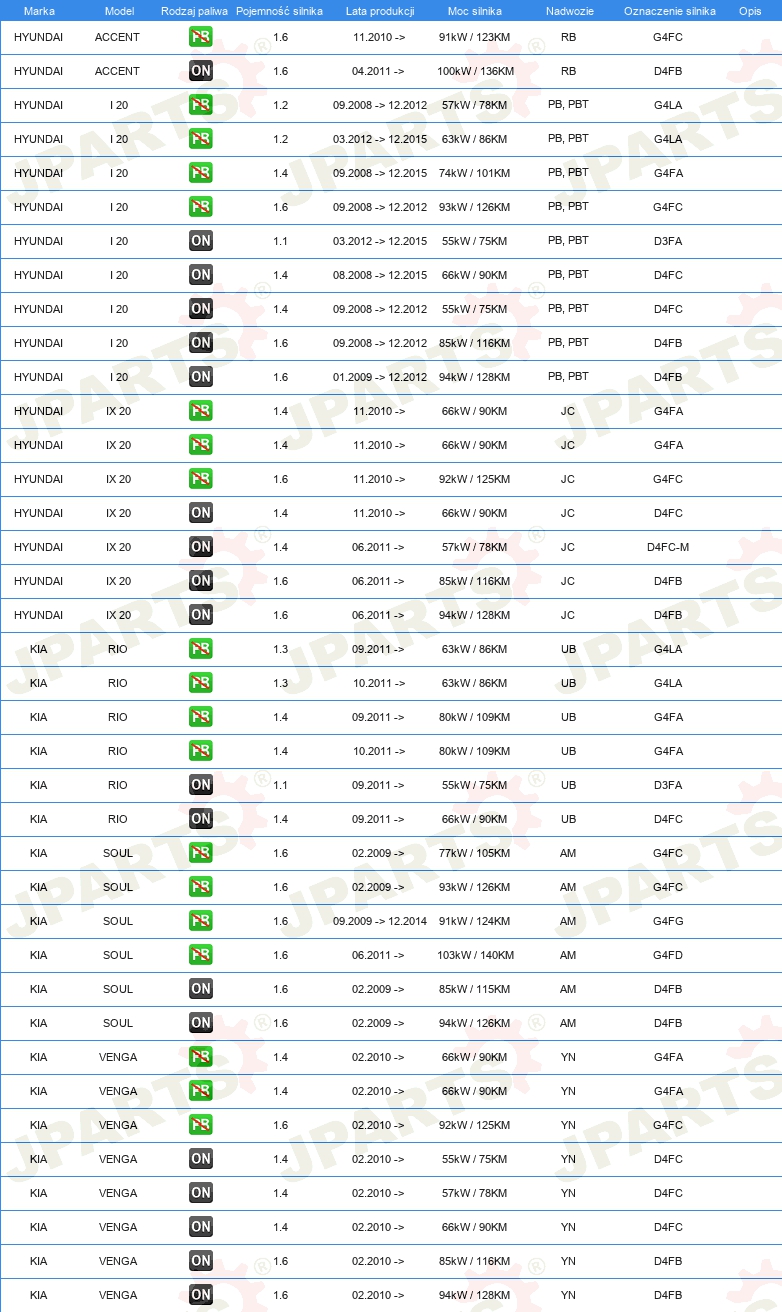Click diesel icon for Venga 78KM
This screenshot has width=782, height=1312.
click(201, 1193)
